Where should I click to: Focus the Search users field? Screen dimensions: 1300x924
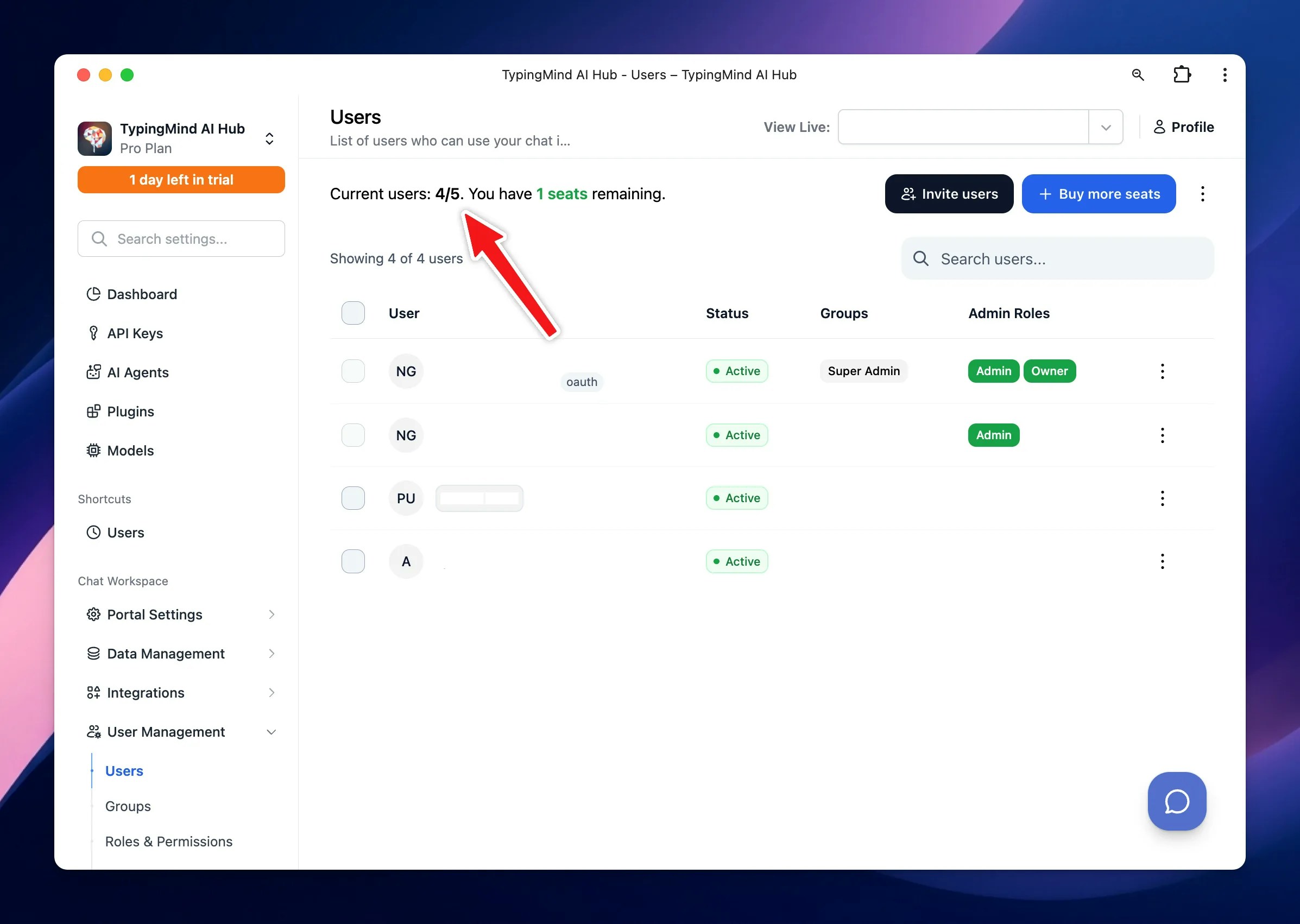(1057, 259)
